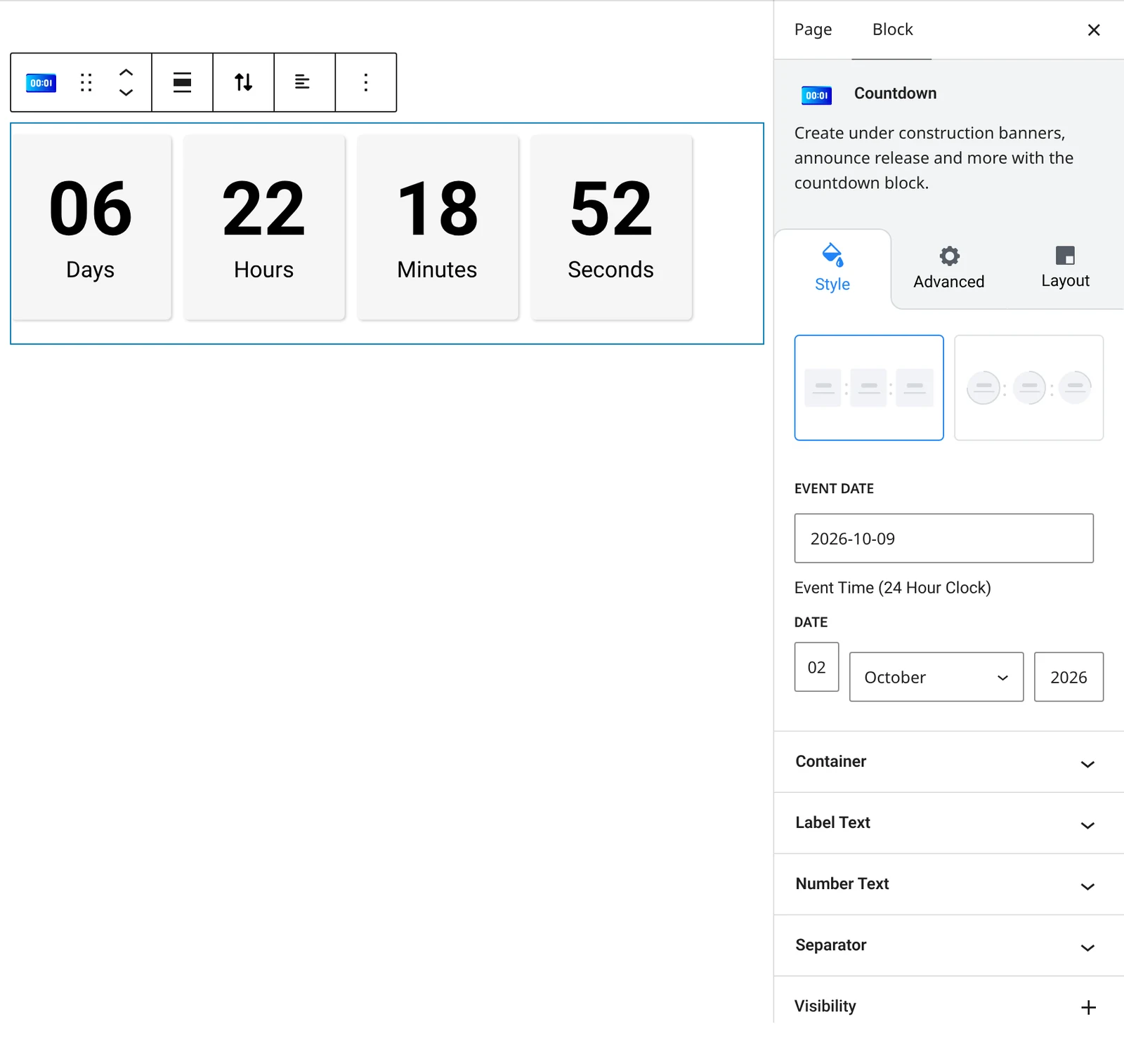
Task: Choose the circular countdown style
Action: (1028, 388)
